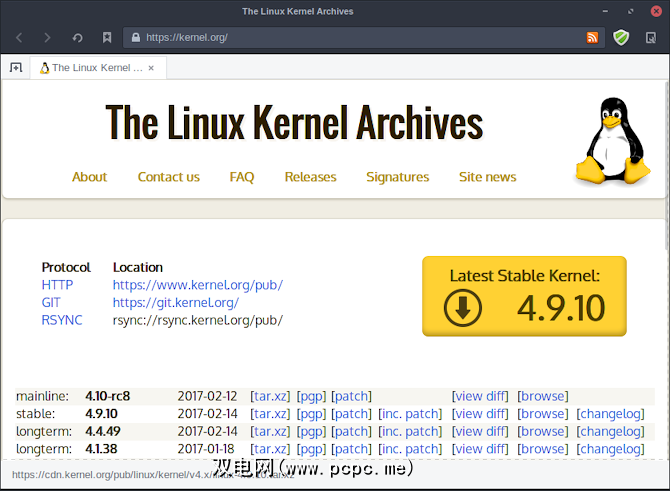Click the bold 4.1.38 version number
The image size is (670, 491).
click(x=101, y=449)
